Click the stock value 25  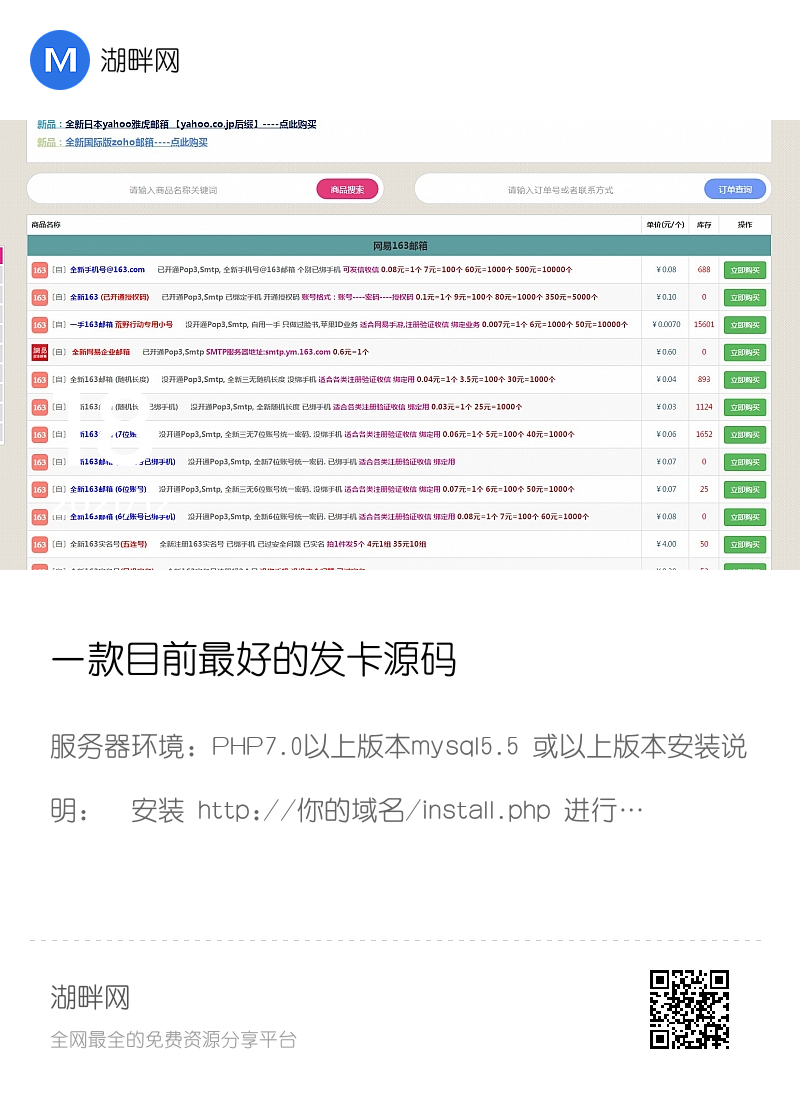coord(704,489)
